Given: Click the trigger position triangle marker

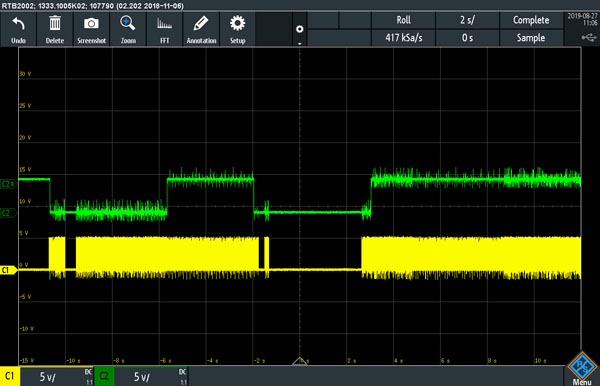Looking at the screenshot, I should coord(300,361).
